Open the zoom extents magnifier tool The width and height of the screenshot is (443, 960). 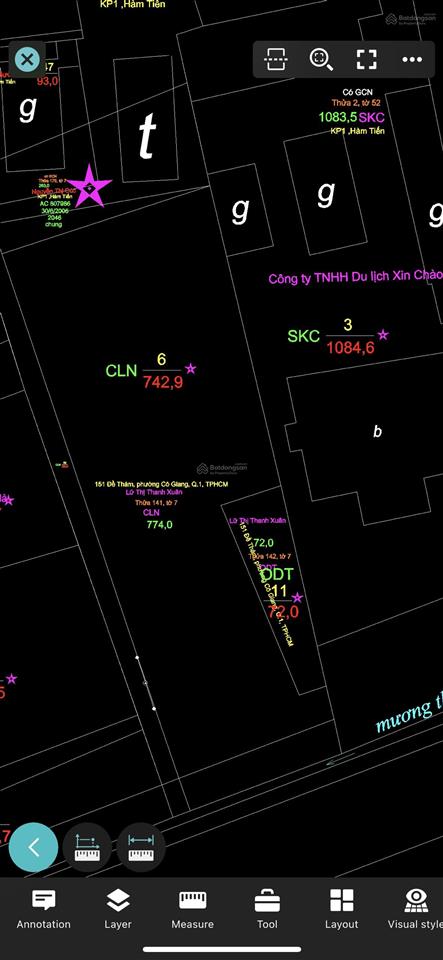[x=321, y=59]
